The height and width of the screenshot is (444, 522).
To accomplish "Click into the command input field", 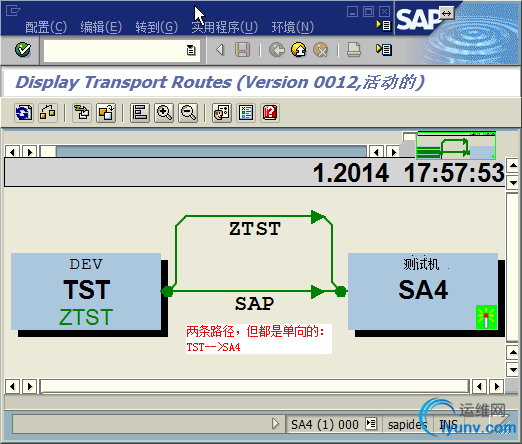I will tap(115, 51).
